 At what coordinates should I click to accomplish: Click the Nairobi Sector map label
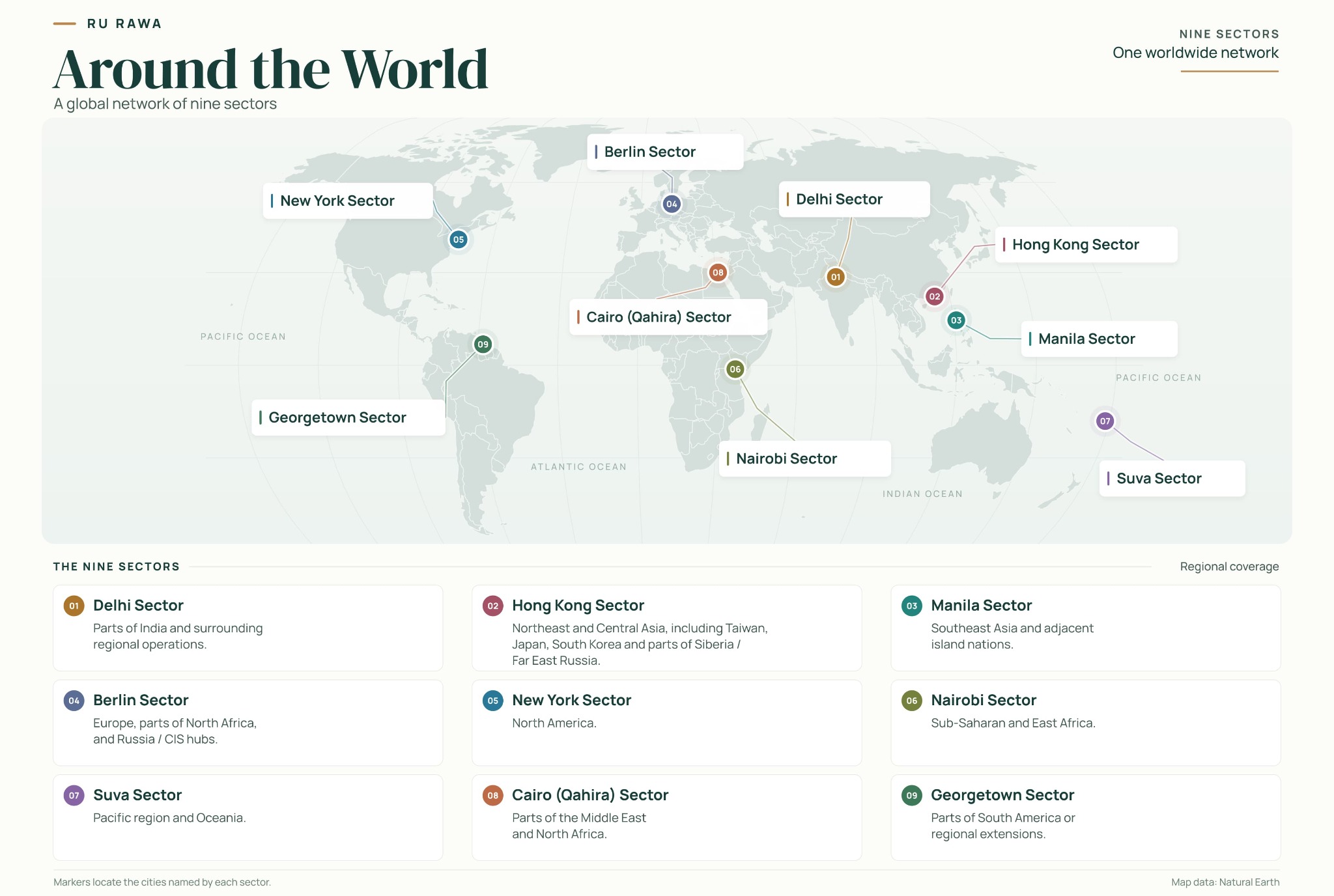pos(804,458)
